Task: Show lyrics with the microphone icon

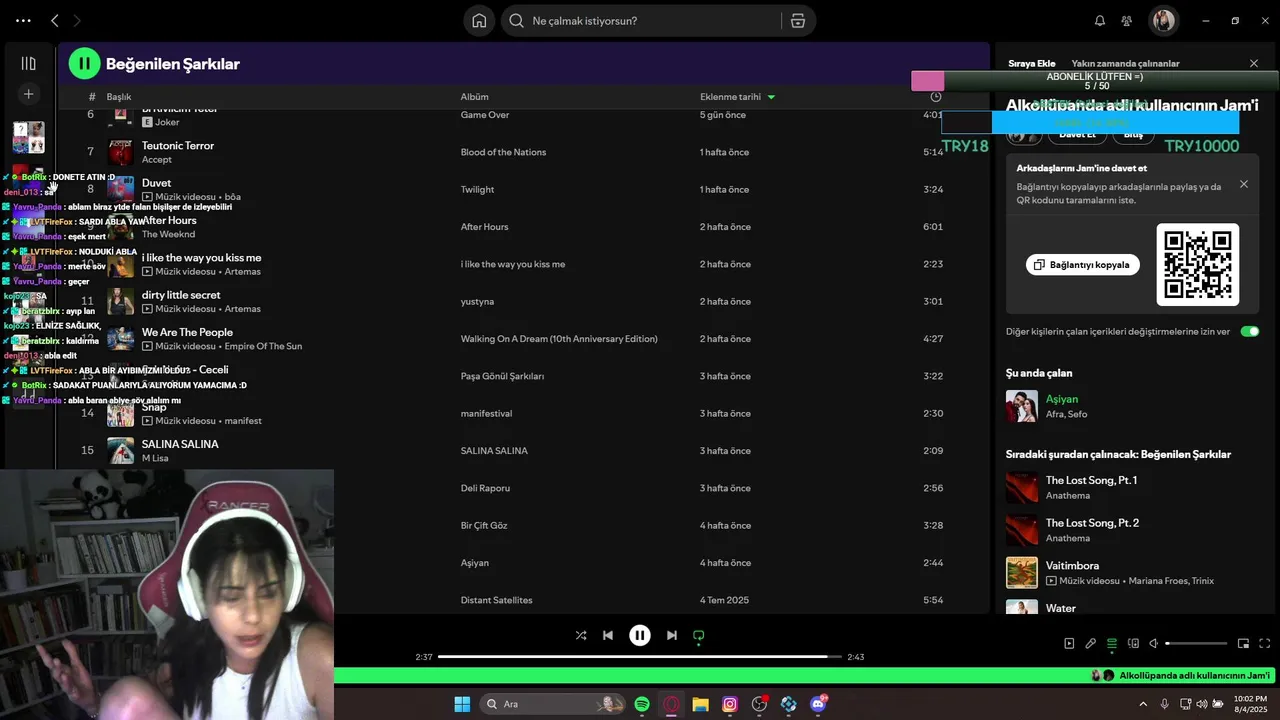Action: point(1091,644)
